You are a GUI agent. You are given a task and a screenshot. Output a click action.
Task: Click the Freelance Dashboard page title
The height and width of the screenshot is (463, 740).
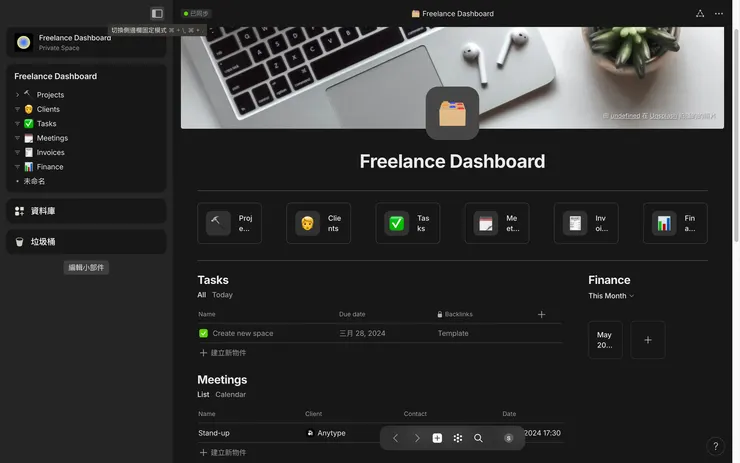tap(452, 161)
